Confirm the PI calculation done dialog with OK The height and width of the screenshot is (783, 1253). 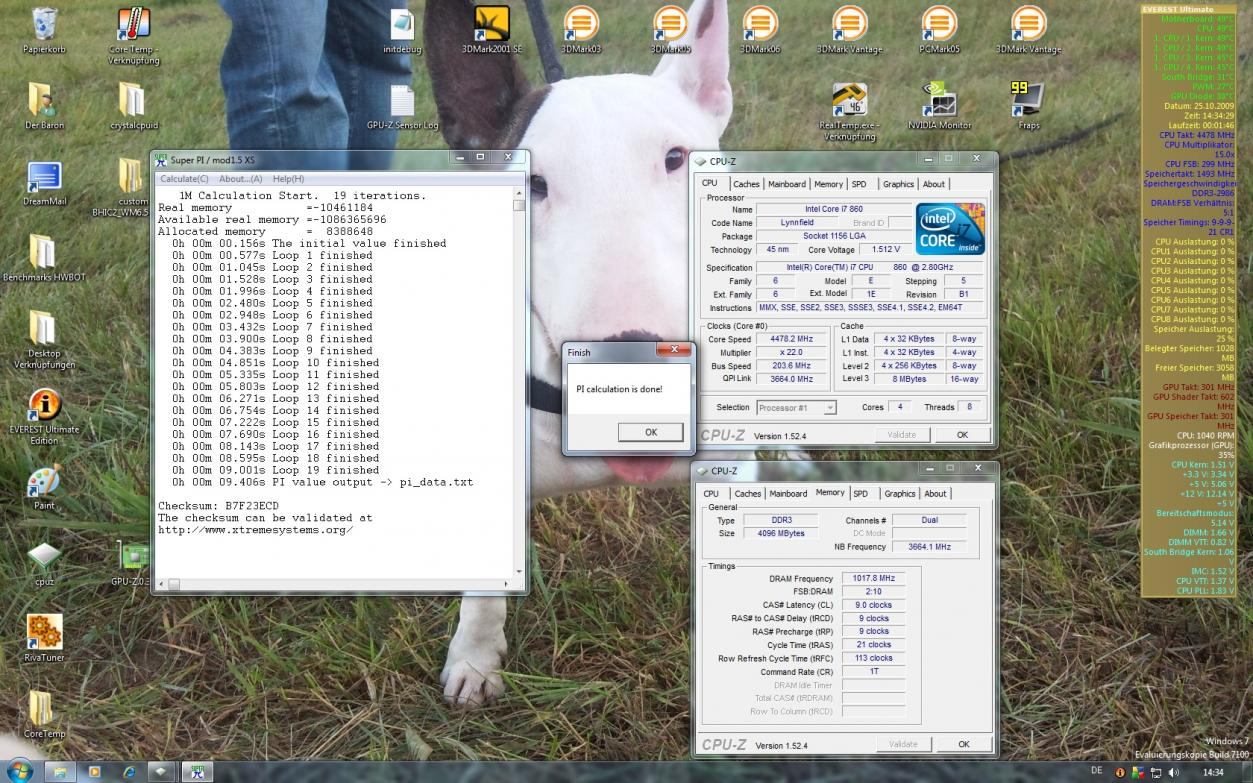point(651,432)
